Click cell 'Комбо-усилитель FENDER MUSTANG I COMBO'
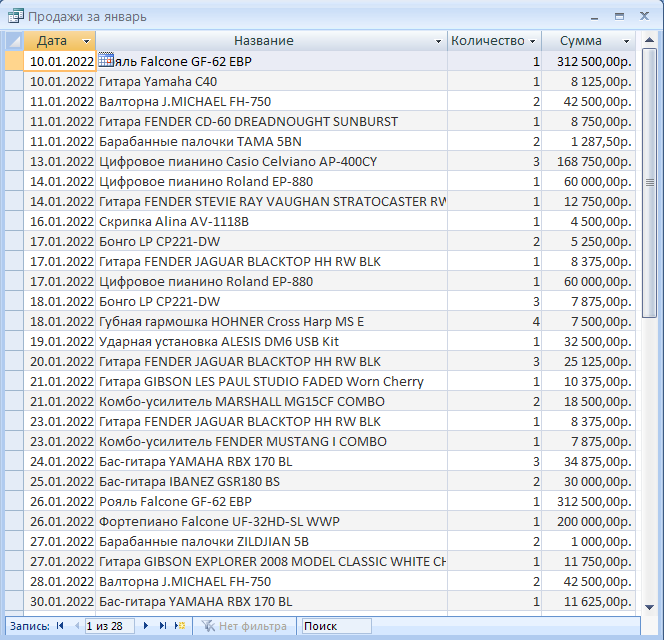Viewport: 664px width, 640px height. (271, 441)
